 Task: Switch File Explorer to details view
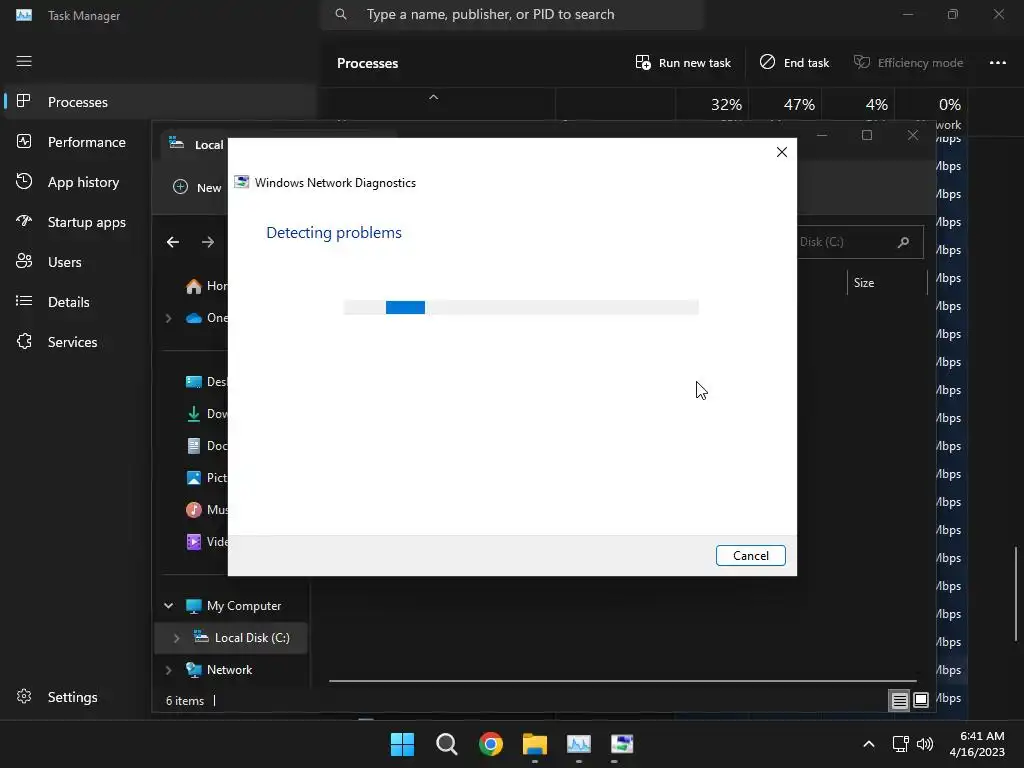pos(899,701)
